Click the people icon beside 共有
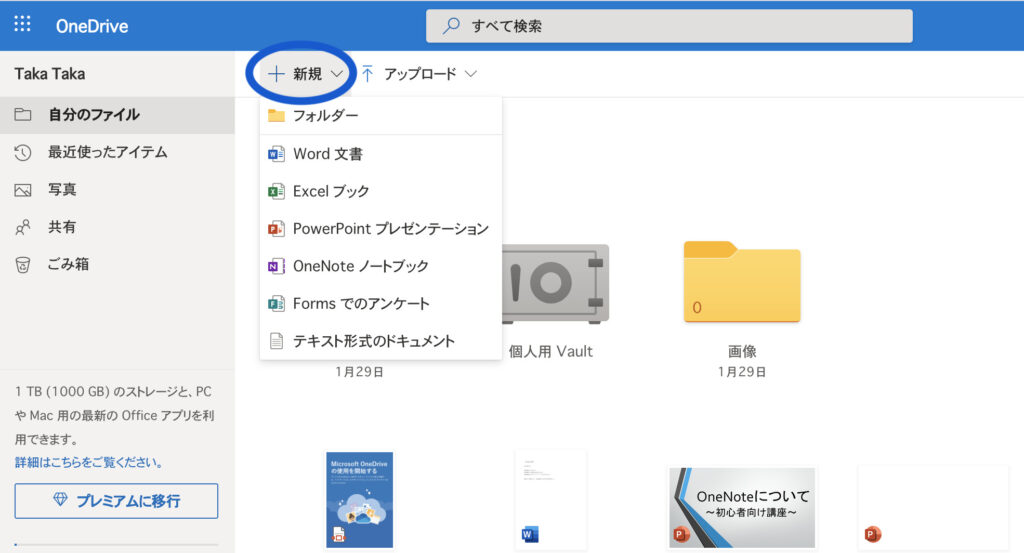Image resolution: width=1024 pixels, height=553 pixels. (x=23, y=227)
